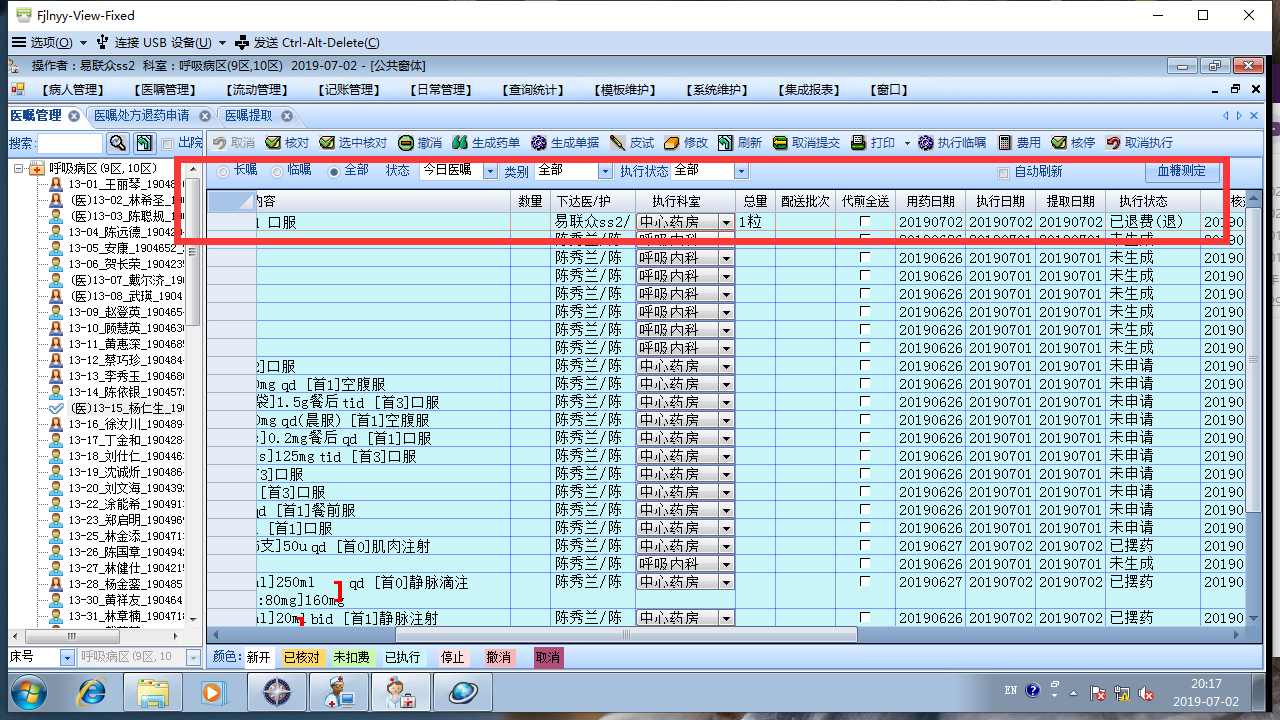Viewport: 1280px width, 720px height.
Task: Click 执行临嘱 execute temporary orders
Action: [952, 143]
